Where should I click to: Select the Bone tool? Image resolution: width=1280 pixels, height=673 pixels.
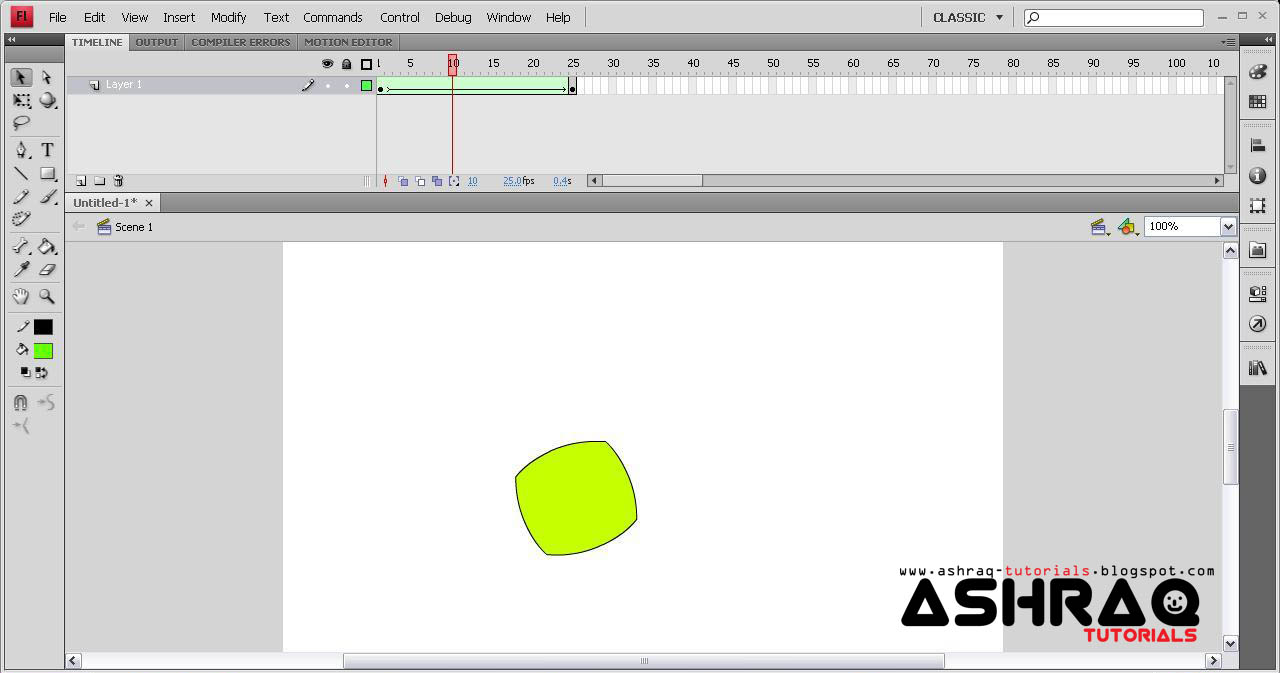pos(21,246)
